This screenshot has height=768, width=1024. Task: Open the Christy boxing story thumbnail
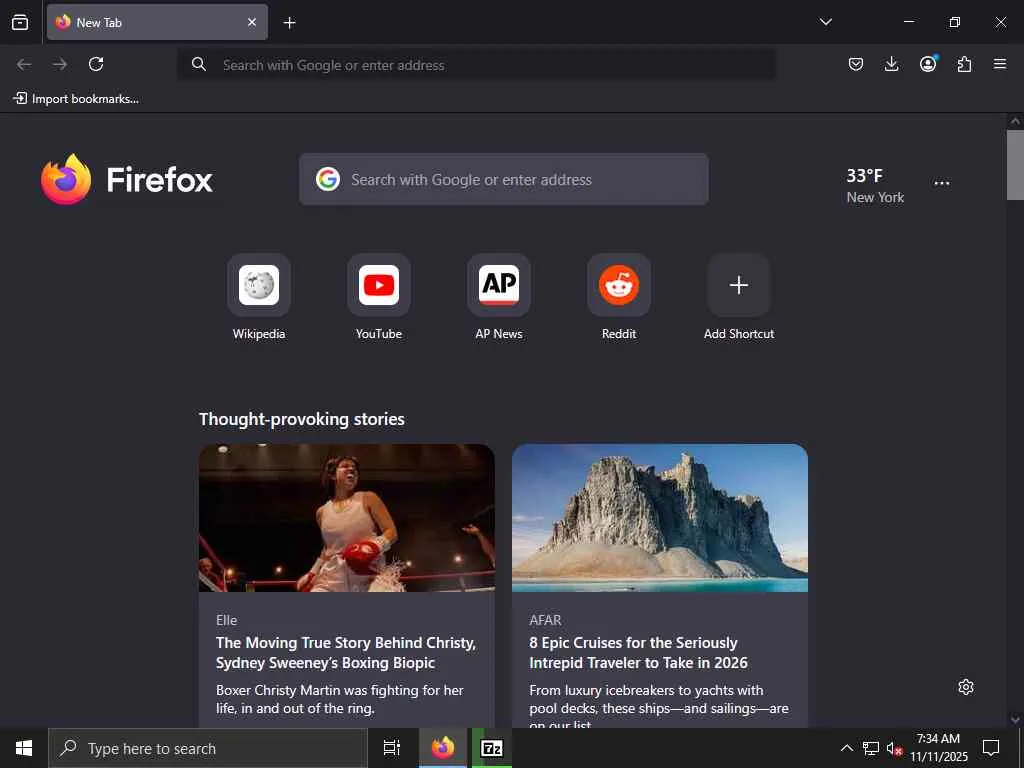(347, 518)
